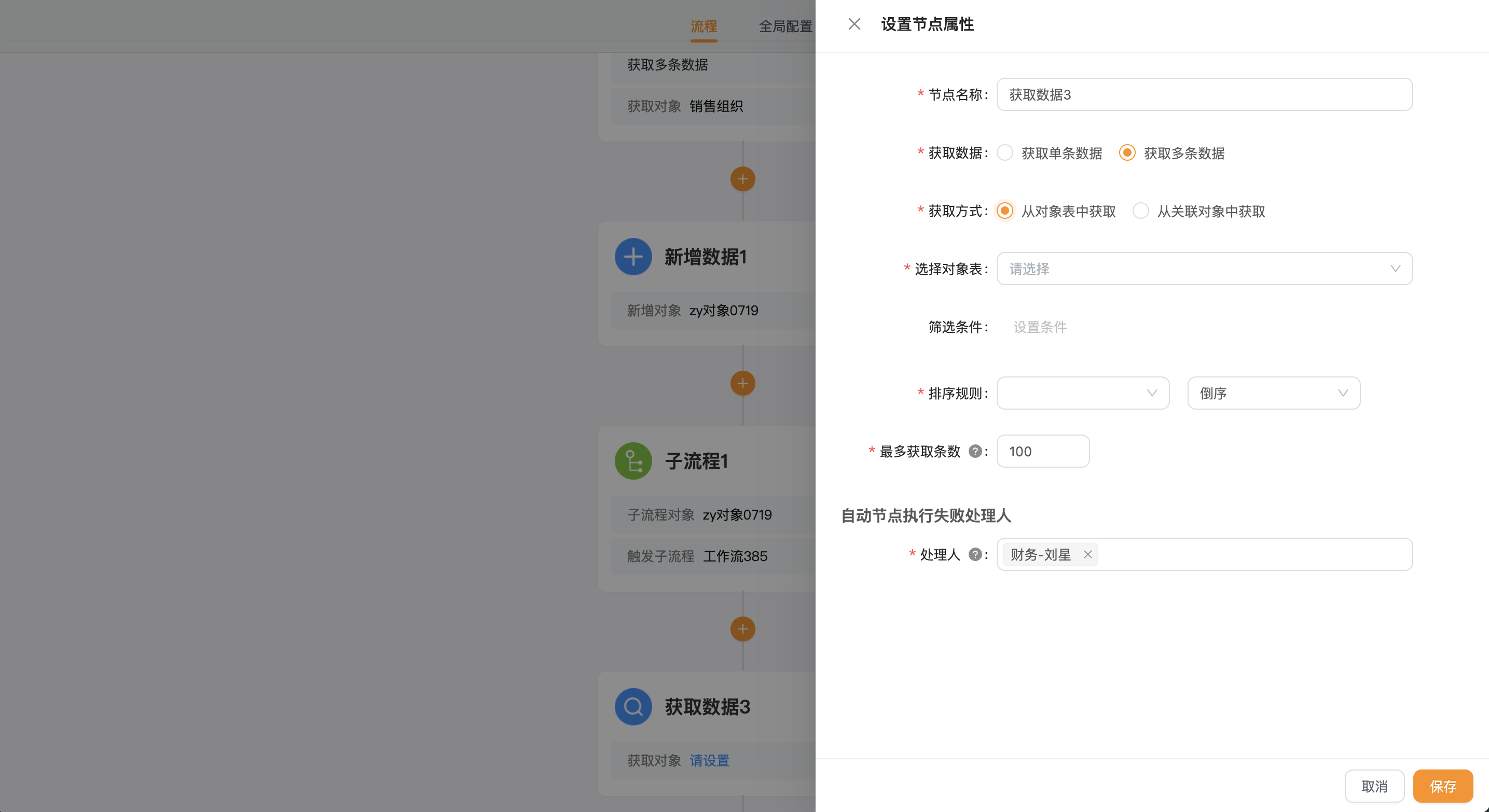Click the 最多获取条数 input showing 100
The image size is (1489, 812).
[x=1043, y=451]
